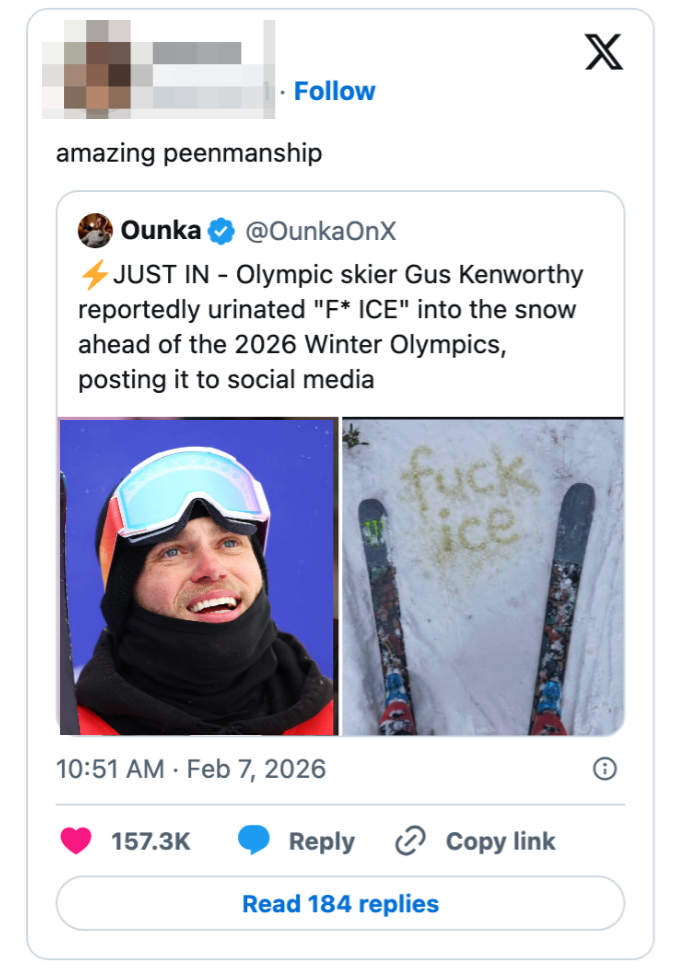Click the Reply text label
This screenshot has width=680, height=972.
tap(321, 842)
